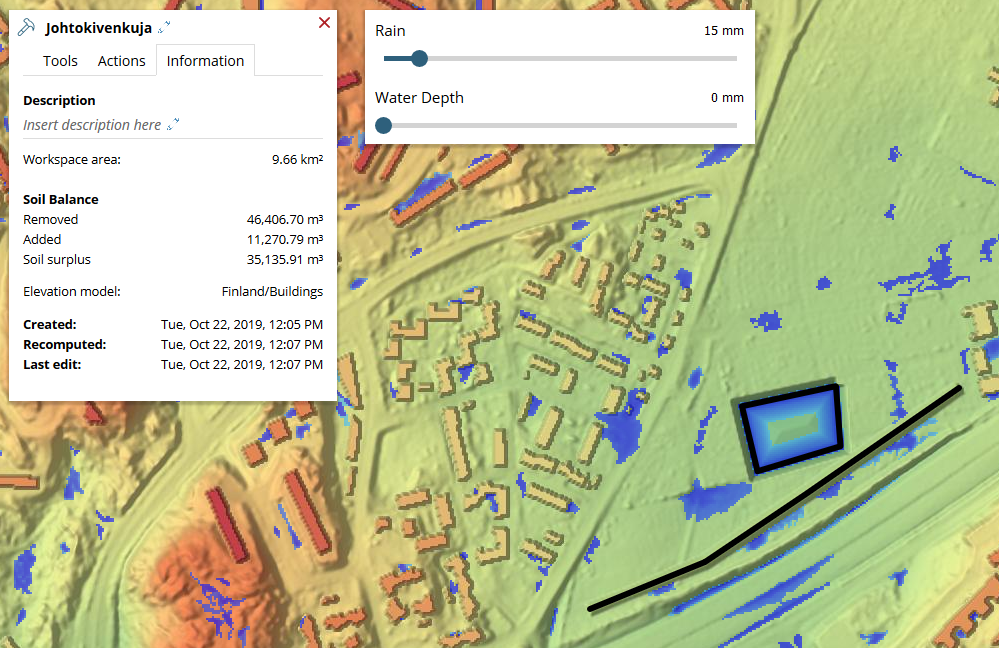Click the Removed soil value 46,406.70 m³

pyautogui.click(x=285, y=219)
